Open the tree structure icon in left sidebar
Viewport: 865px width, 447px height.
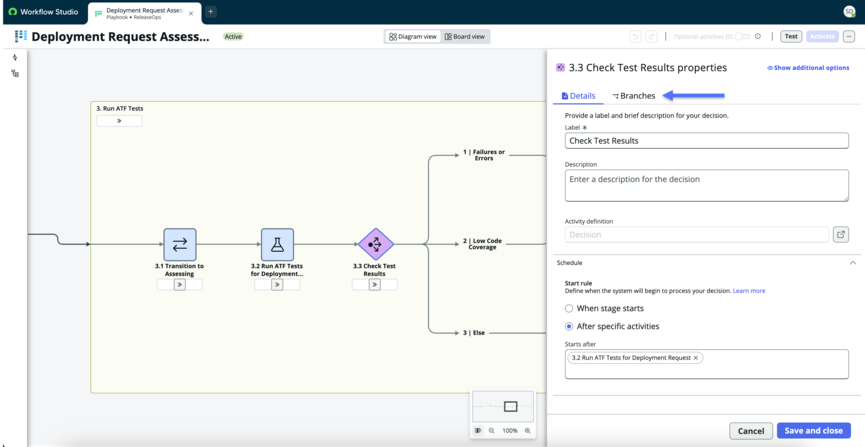[x=15, y=73]
